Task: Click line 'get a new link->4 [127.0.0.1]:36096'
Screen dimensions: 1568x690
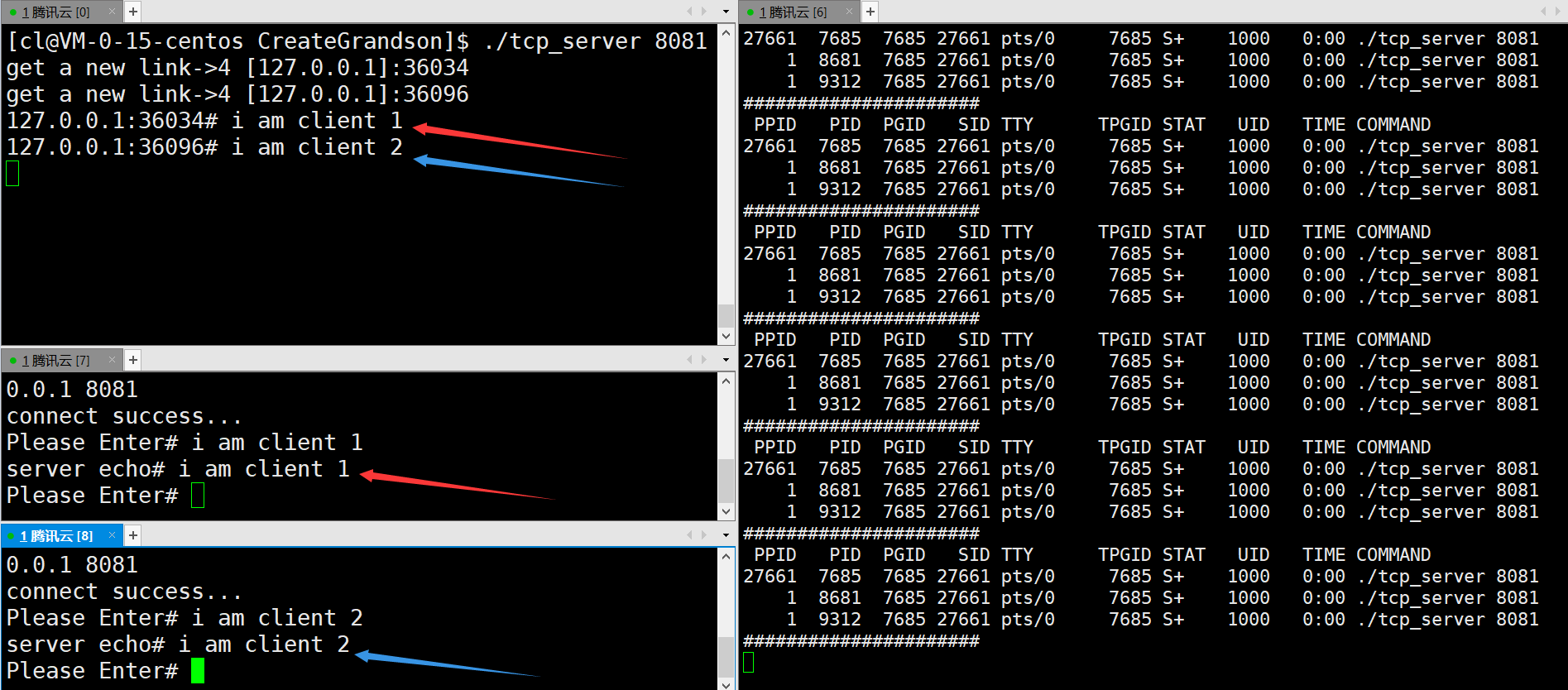Action: [237, 94]
